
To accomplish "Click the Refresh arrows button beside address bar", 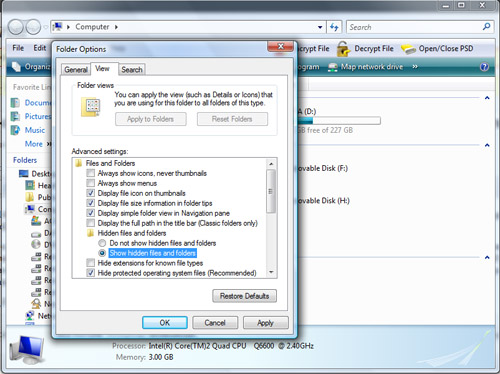I will [334, 27].
